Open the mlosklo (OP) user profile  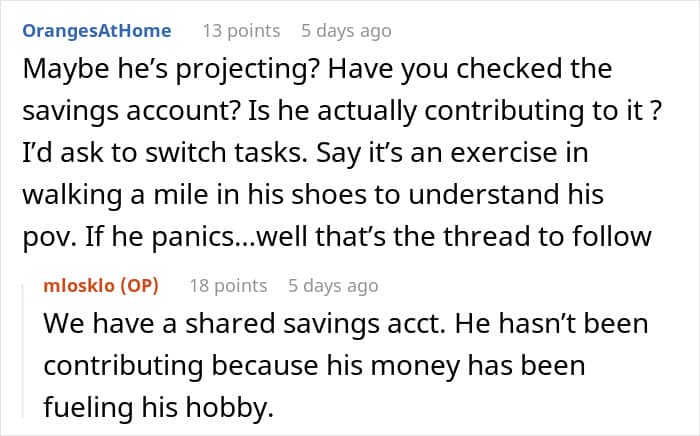[101, 286]
